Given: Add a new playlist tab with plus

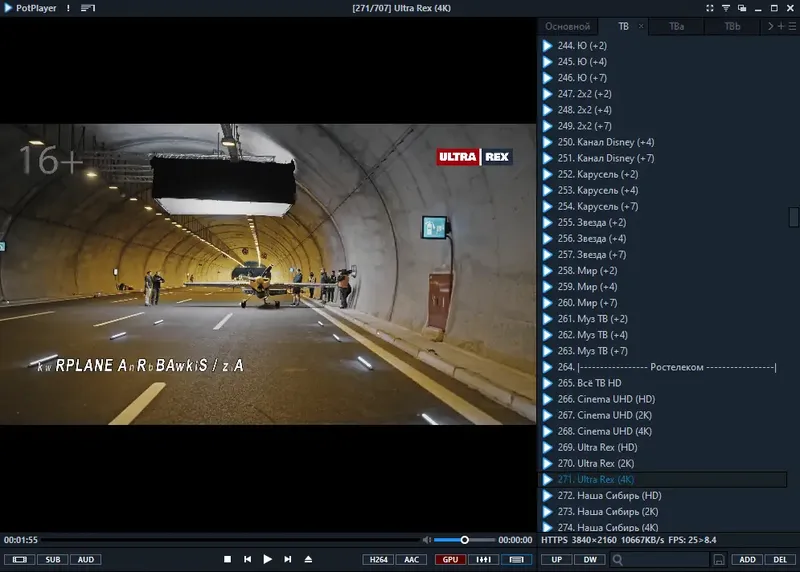Looking at the screenshot, I should coord(781,26).
